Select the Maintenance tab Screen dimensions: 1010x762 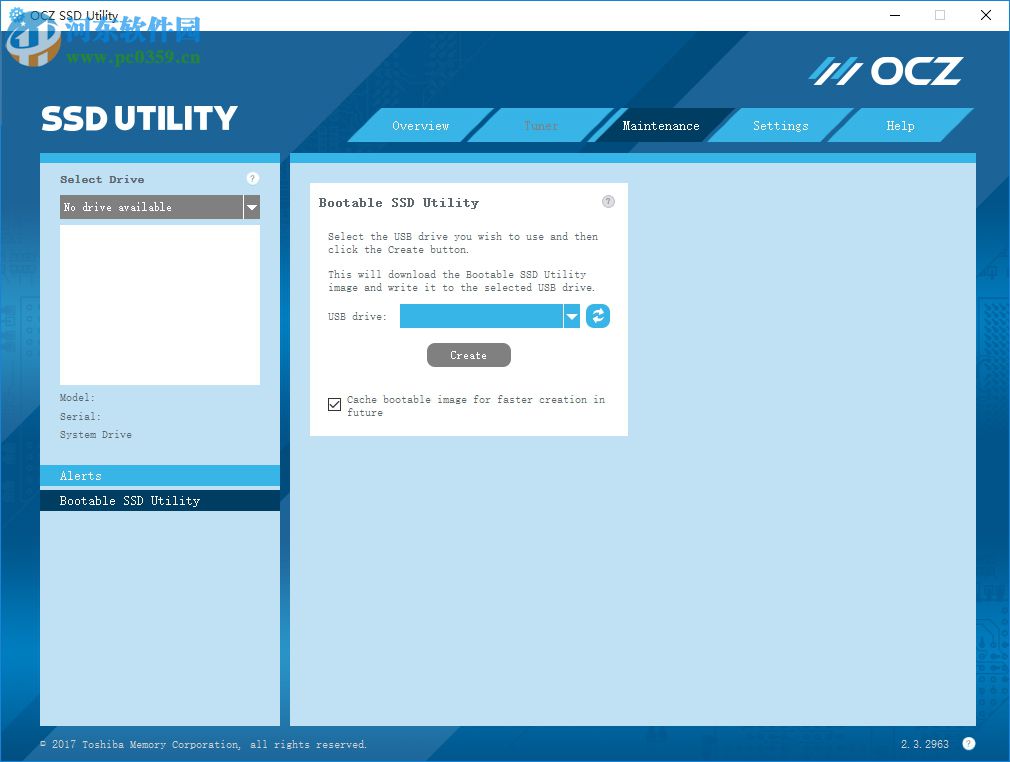661,126
